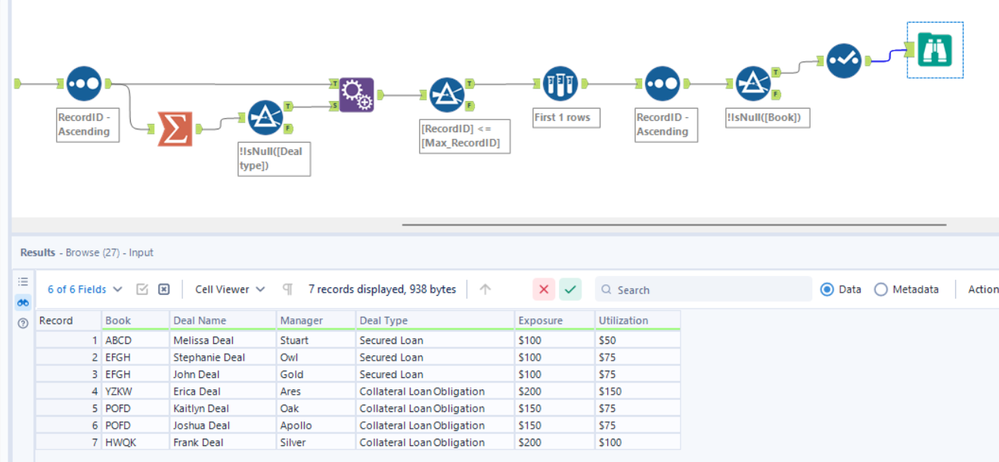Click the orange Summarize tool
Viewport: 999px width, 462px height.
pyautogui.click(x=175, y=128)
